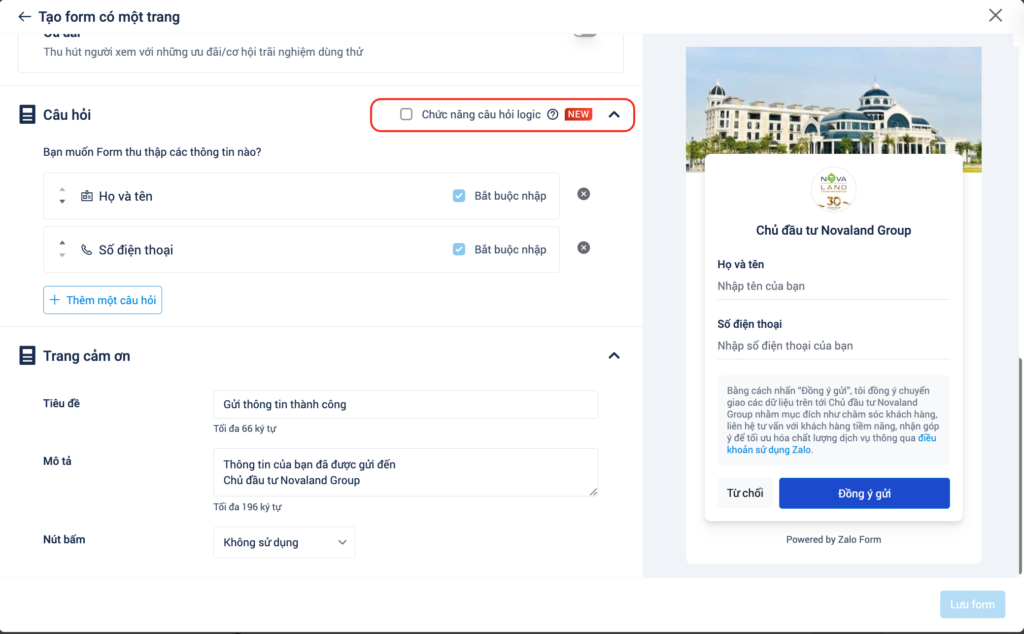Move 'Số điện thoại' question up arrow

pyautogui.click(x=62, y=243)
